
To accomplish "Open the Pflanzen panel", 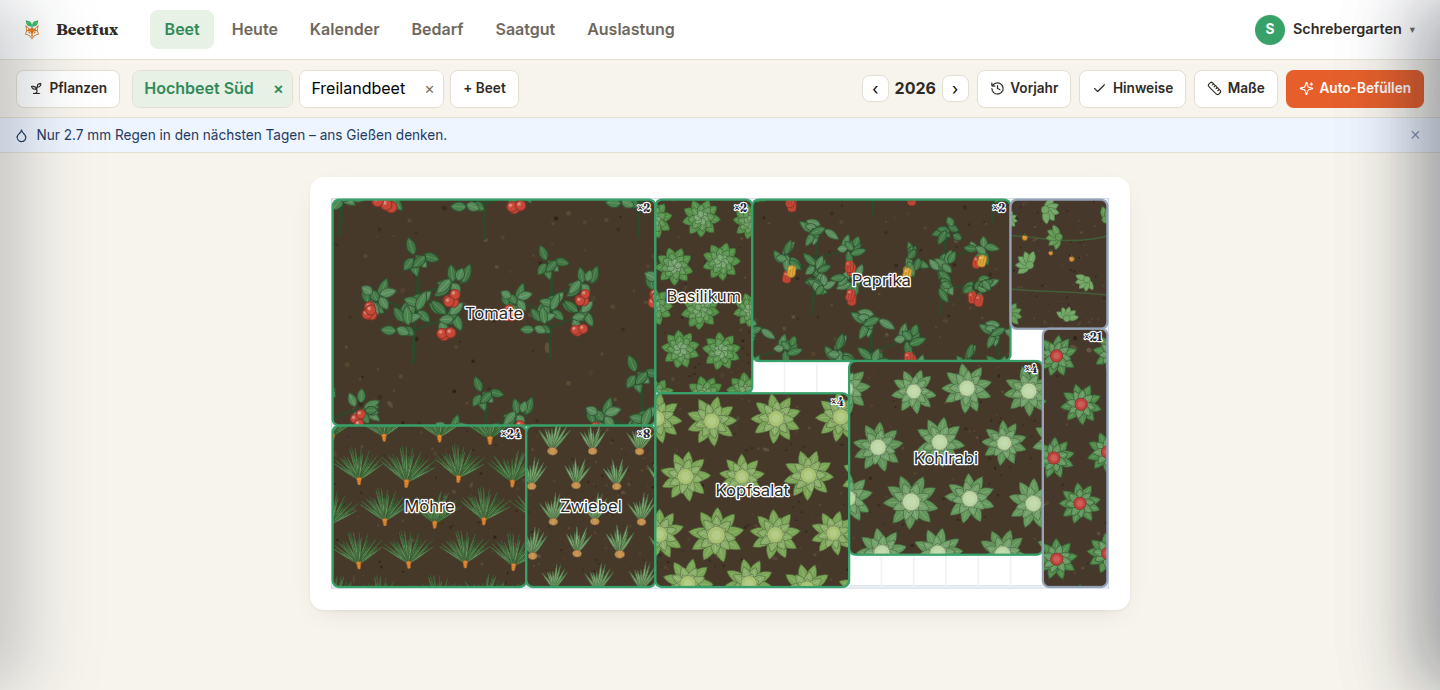I will pos(68,88).
